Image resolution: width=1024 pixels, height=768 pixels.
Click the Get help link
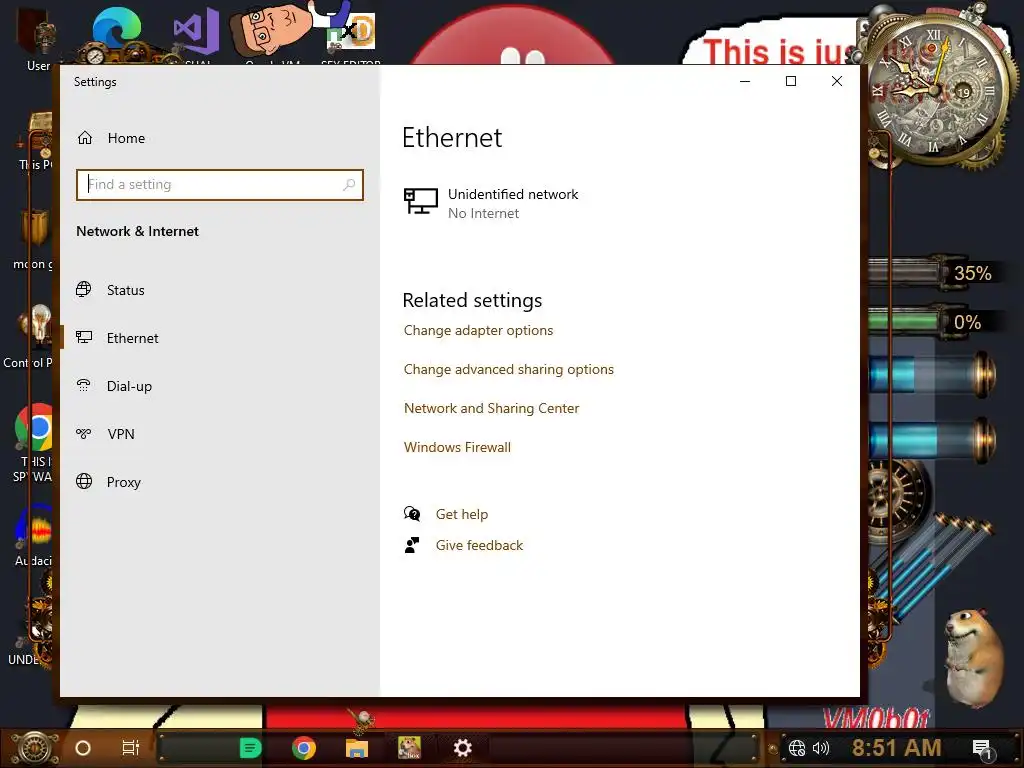(x=462, y=515)
